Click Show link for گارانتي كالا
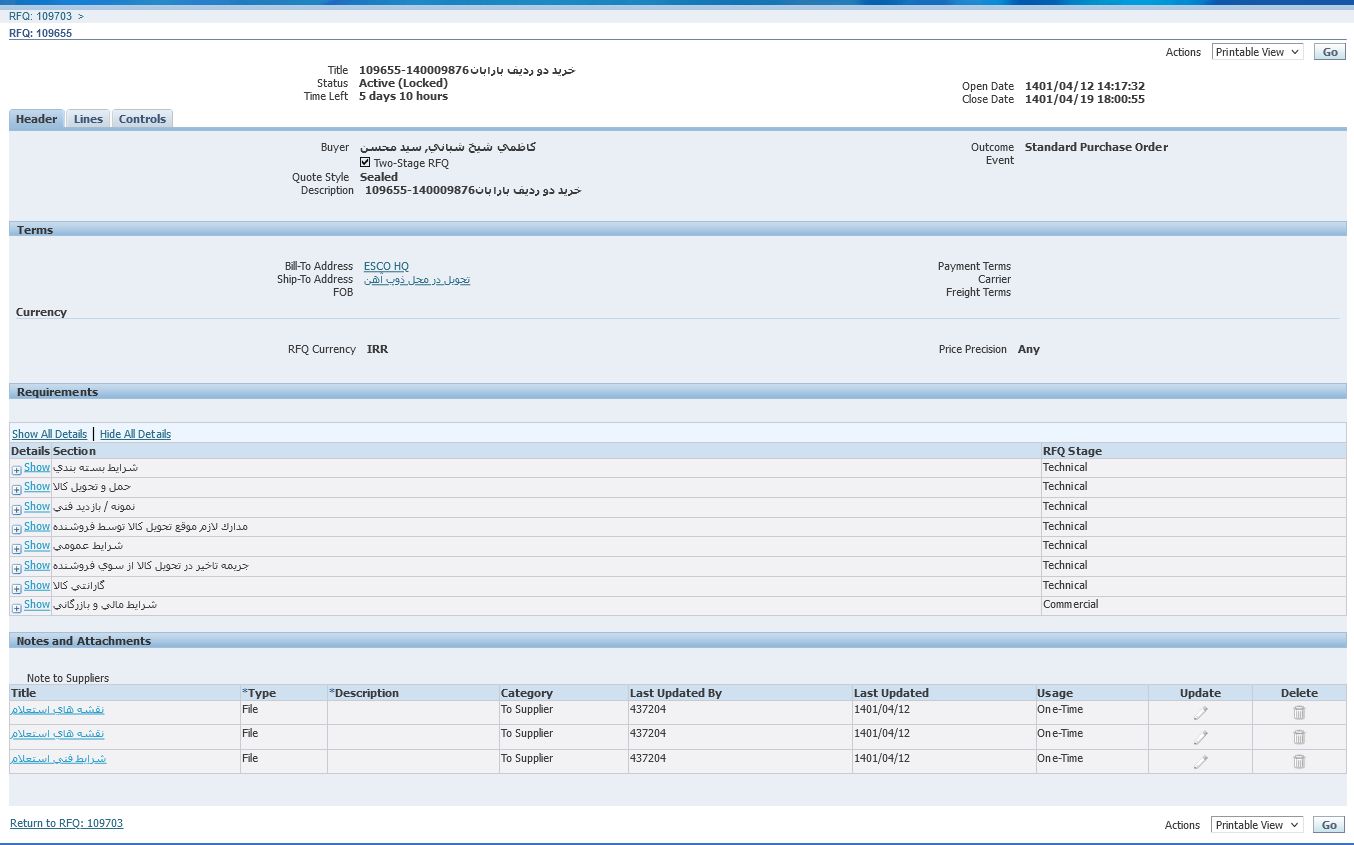1354x845 pixels. pos(37,585)
